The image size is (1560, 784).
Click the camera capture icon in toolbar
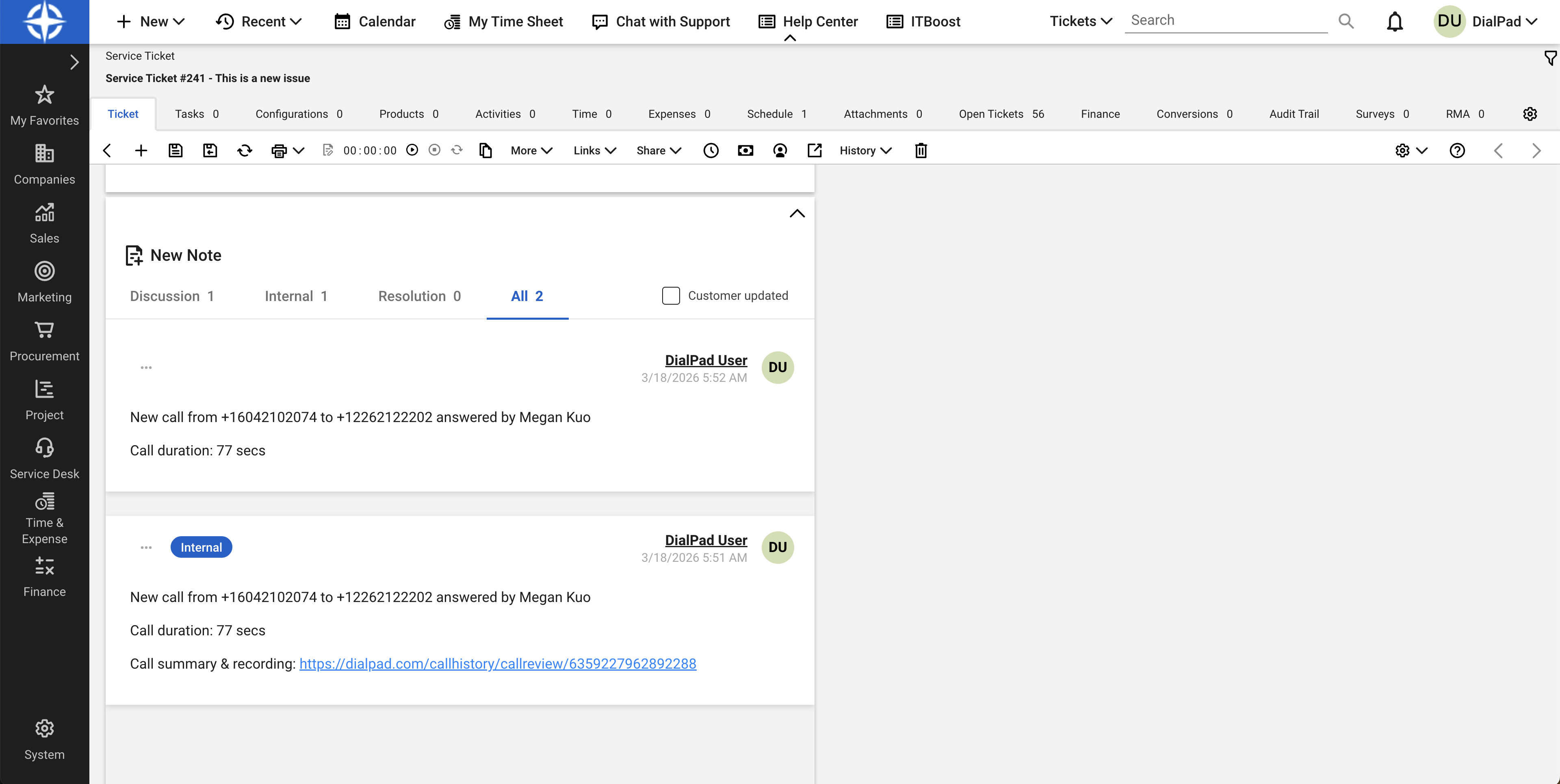coord(745,150)
